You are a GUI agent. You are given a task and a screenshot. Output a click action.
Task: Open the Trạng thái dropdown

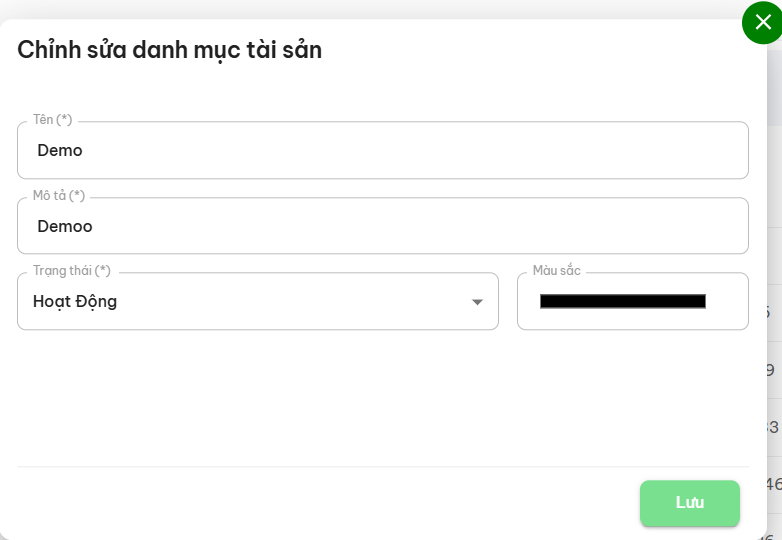click(x=257, y=301)
